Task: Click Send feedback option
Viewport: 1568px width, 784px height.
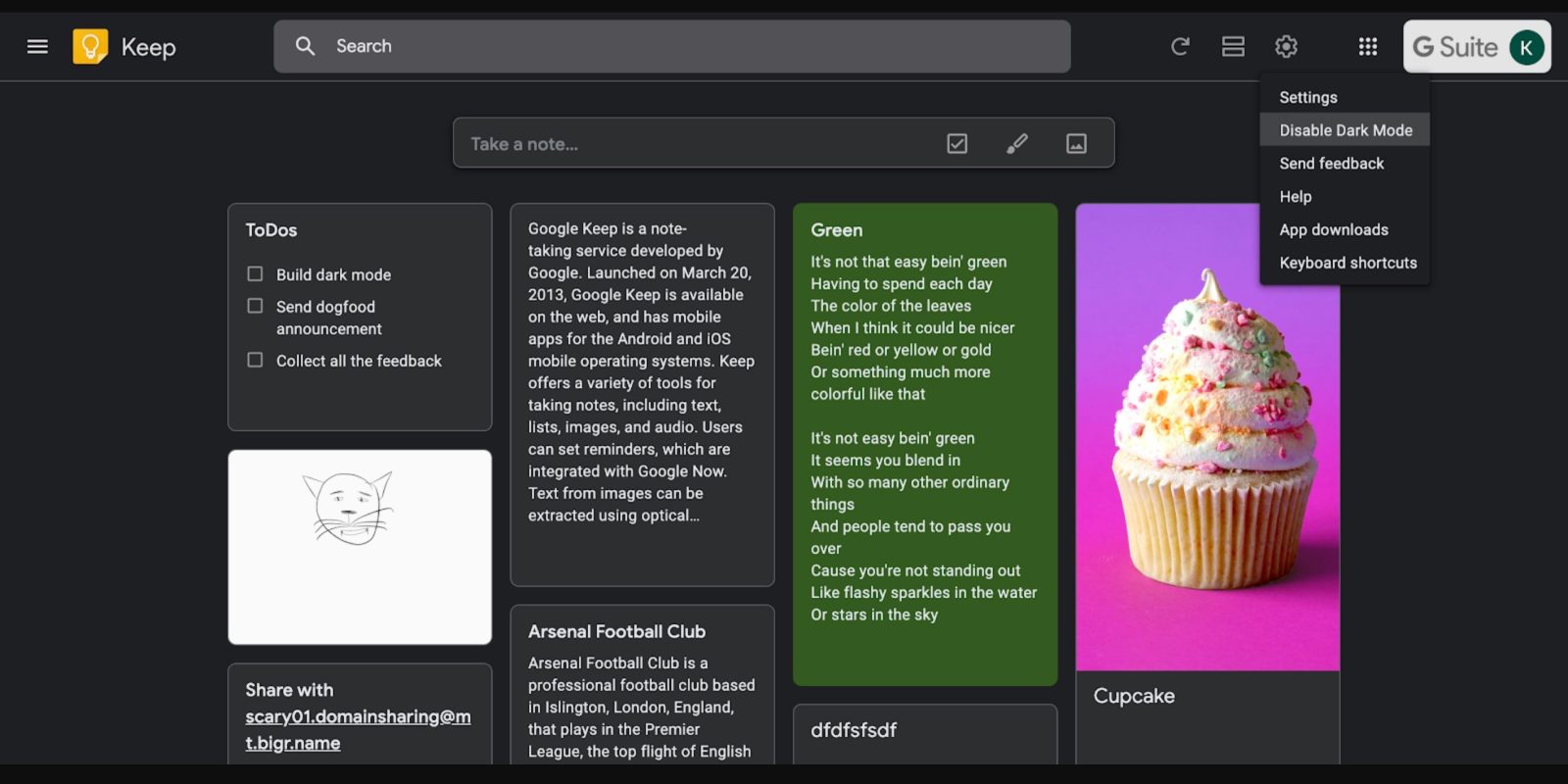Action: pos(1331,164)
